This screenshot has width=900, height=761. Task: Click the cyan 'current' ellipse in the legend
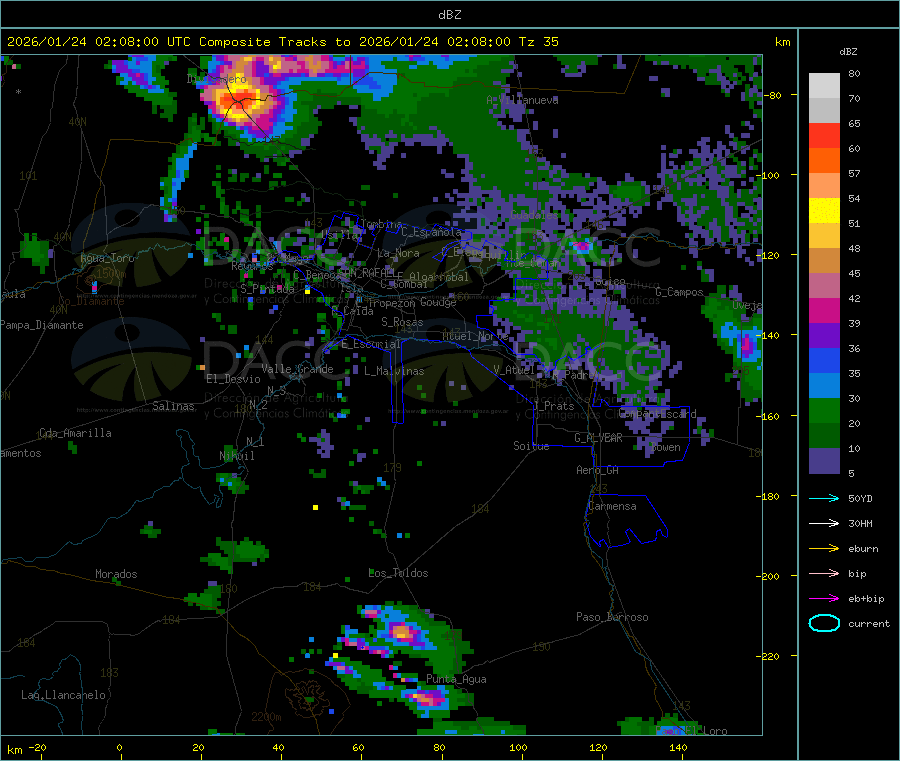click(x=824, y=623)
